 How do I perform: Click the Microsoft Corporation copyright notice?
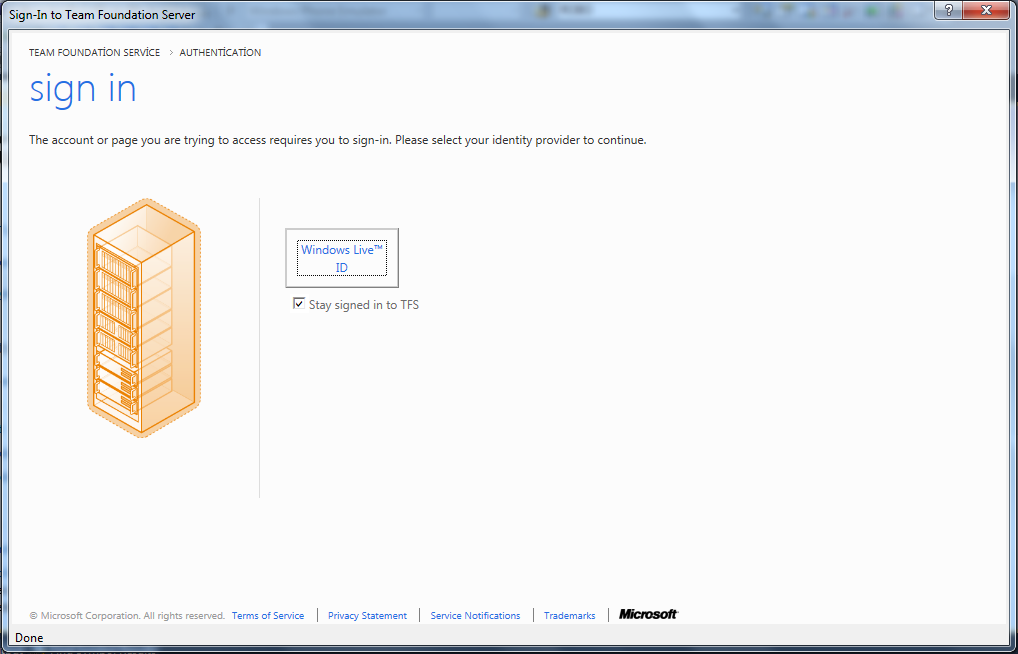click(127, 616)
